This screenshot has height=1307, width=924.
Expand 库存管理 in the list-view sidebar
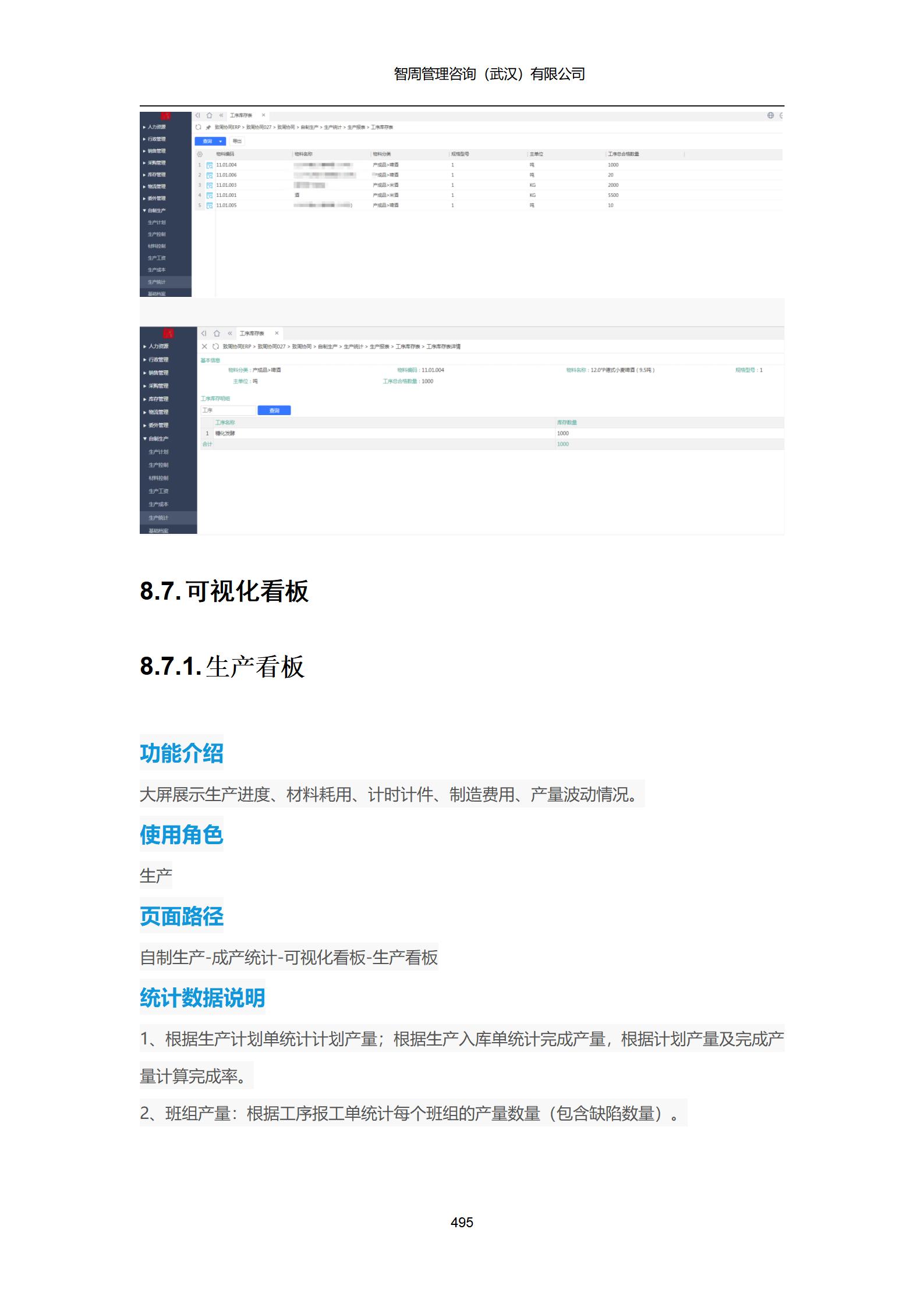point(155,175)
